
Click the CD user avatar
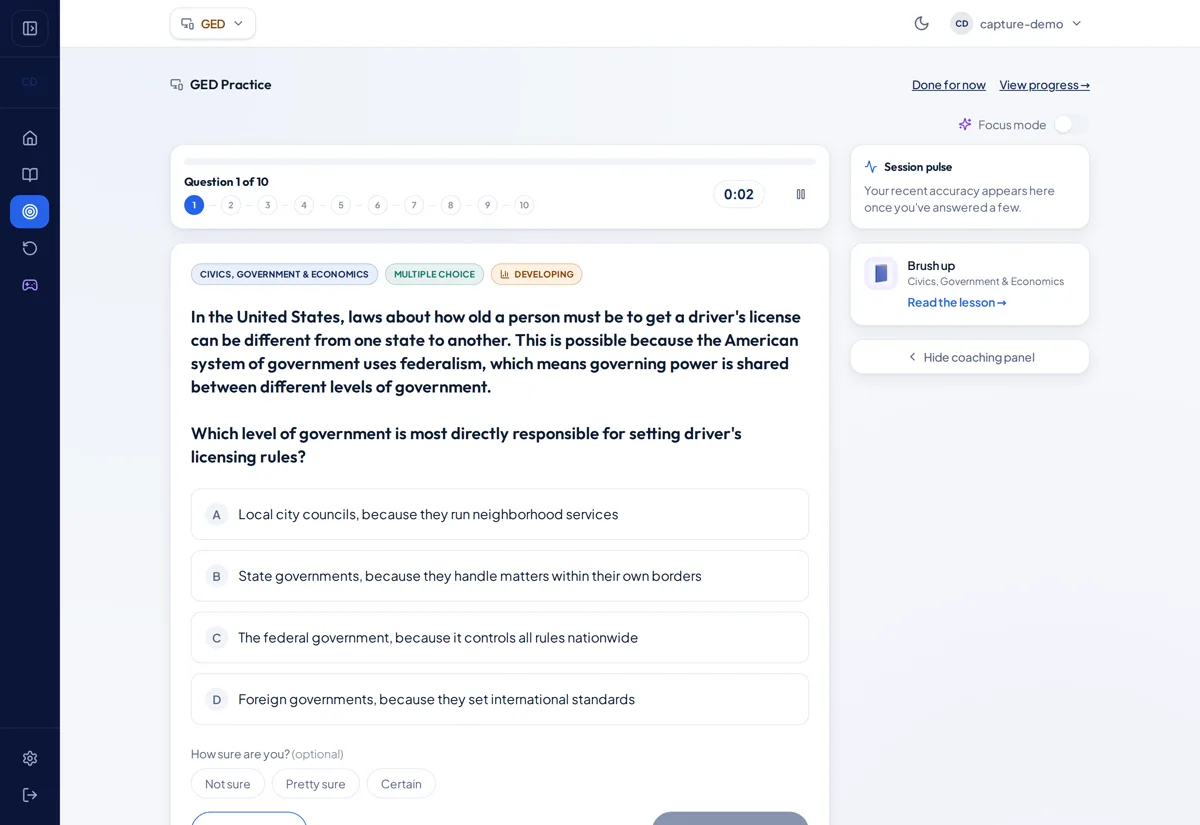tap(961, 23)
